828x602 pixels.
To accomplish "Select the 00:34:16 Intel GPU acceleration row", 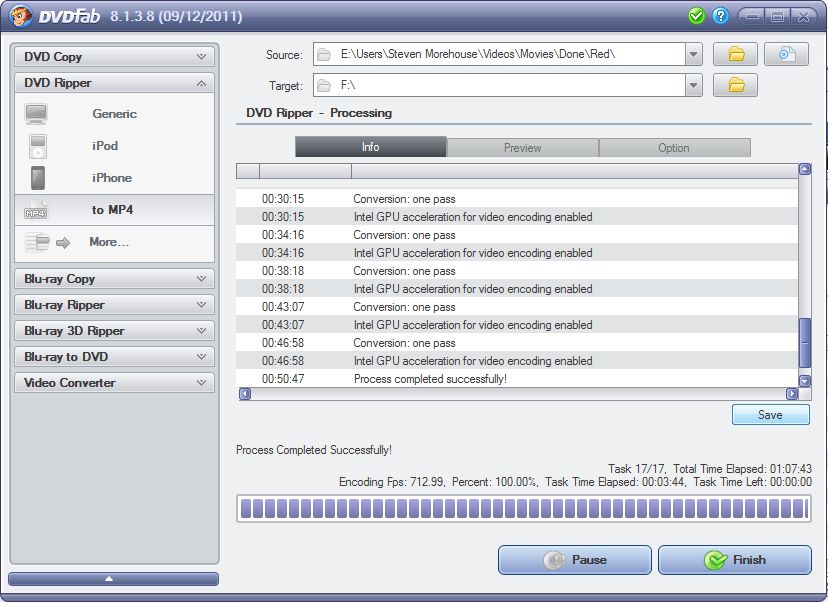I will [517, 253].
